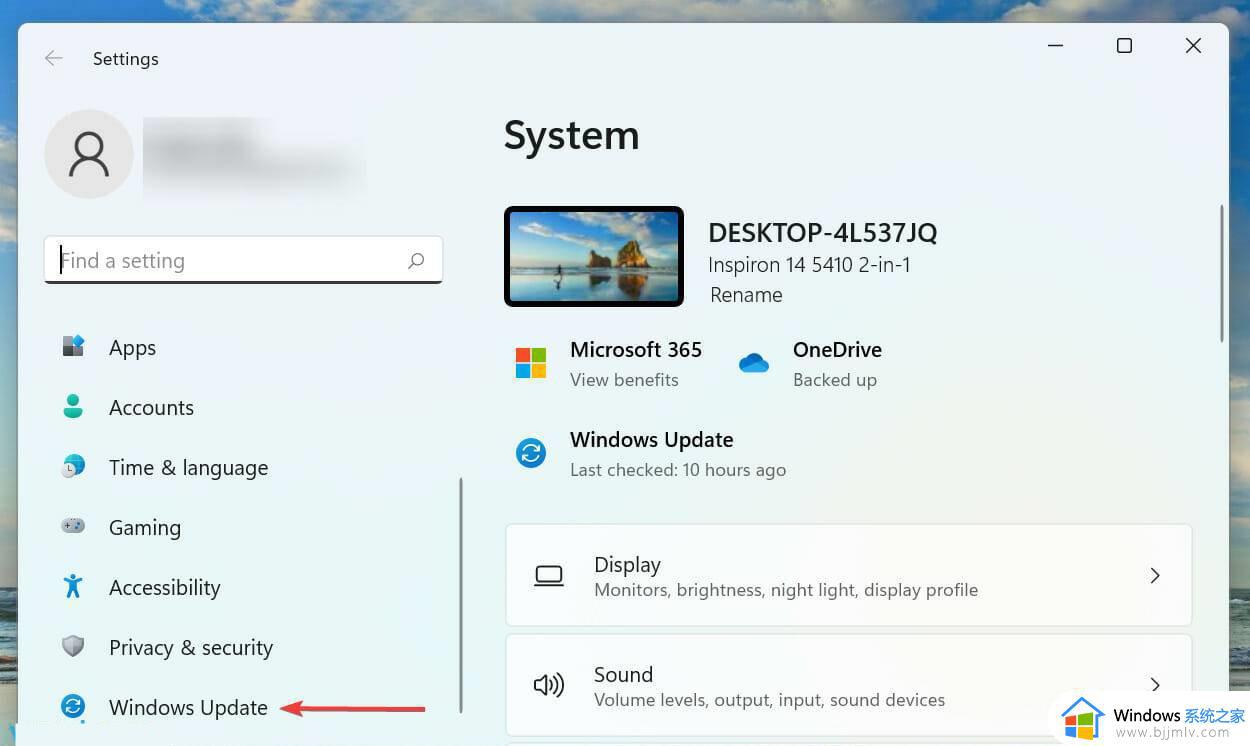
Task: Click the Gaming controller icon
Action: (x=73, y=526)
